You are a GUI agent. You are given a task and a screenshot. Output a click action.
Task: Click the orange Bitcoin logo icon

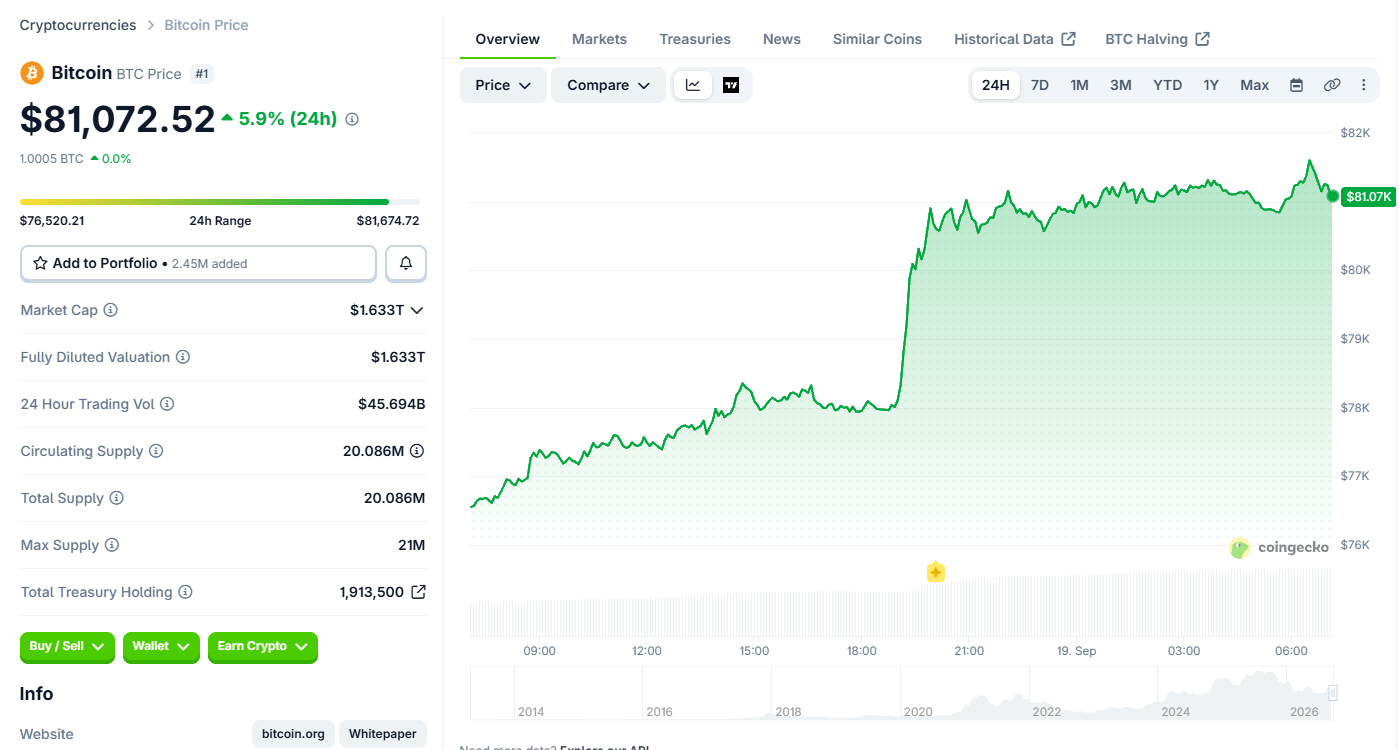tap(31, 73)
